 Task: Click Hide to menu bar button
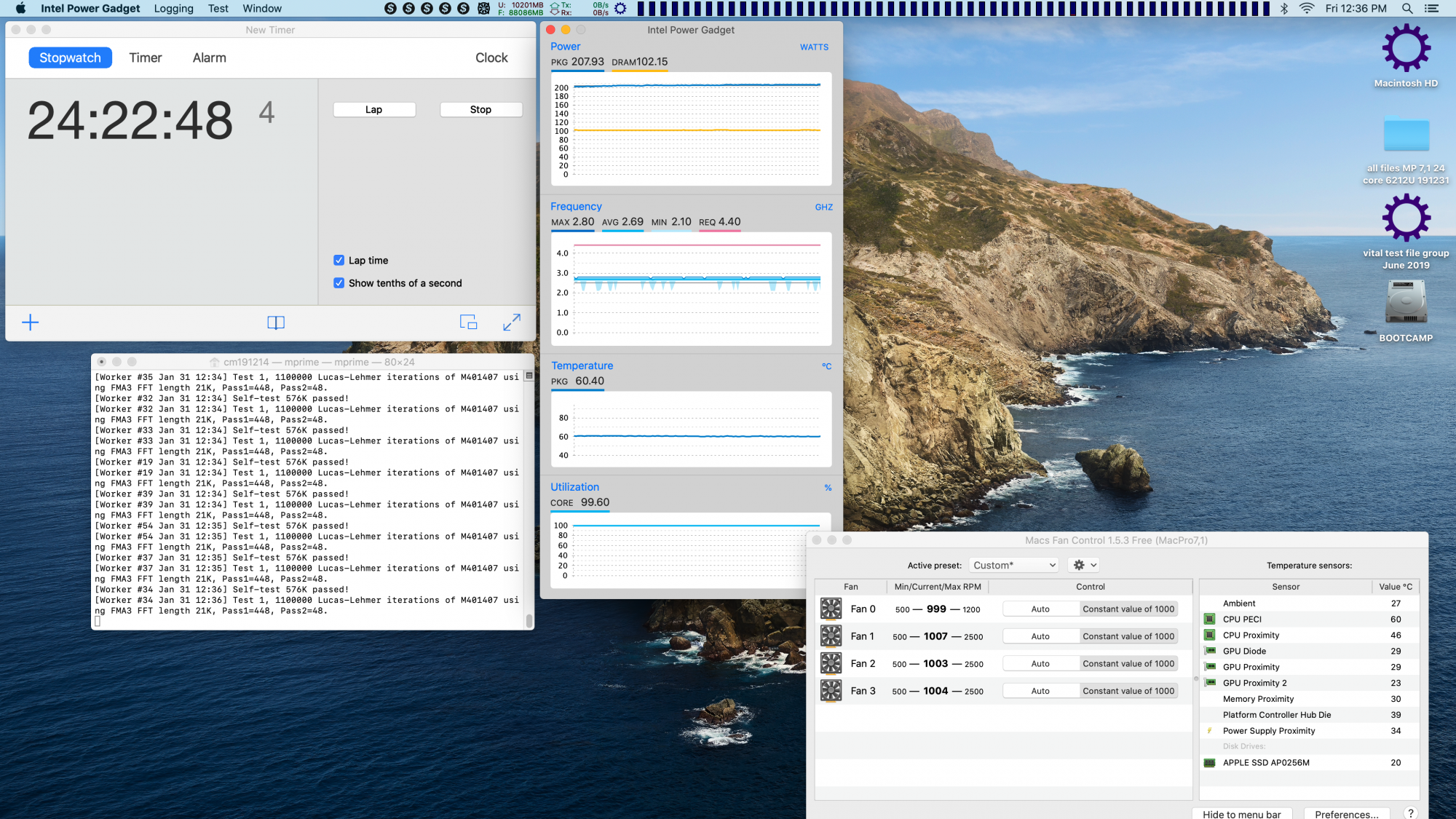pos(1241,814)
